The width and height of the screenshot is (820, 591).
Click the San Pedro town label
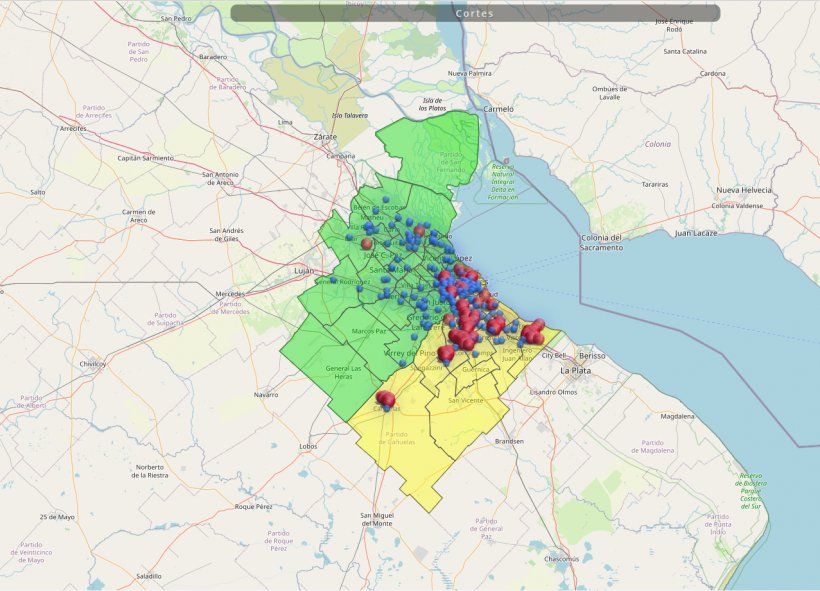tap(176, 18)
